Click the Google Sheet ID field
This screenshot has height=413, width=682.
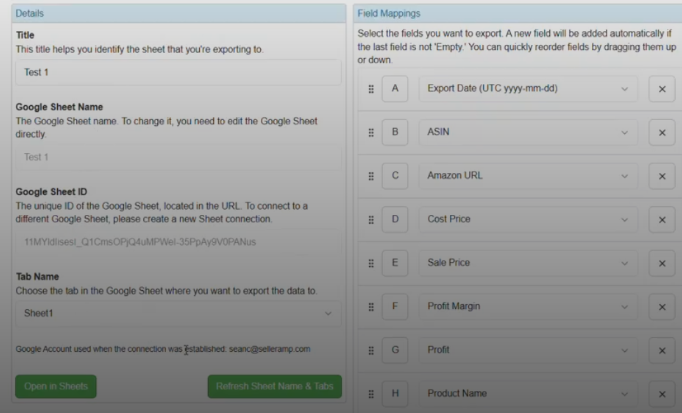tap(178, 242)
